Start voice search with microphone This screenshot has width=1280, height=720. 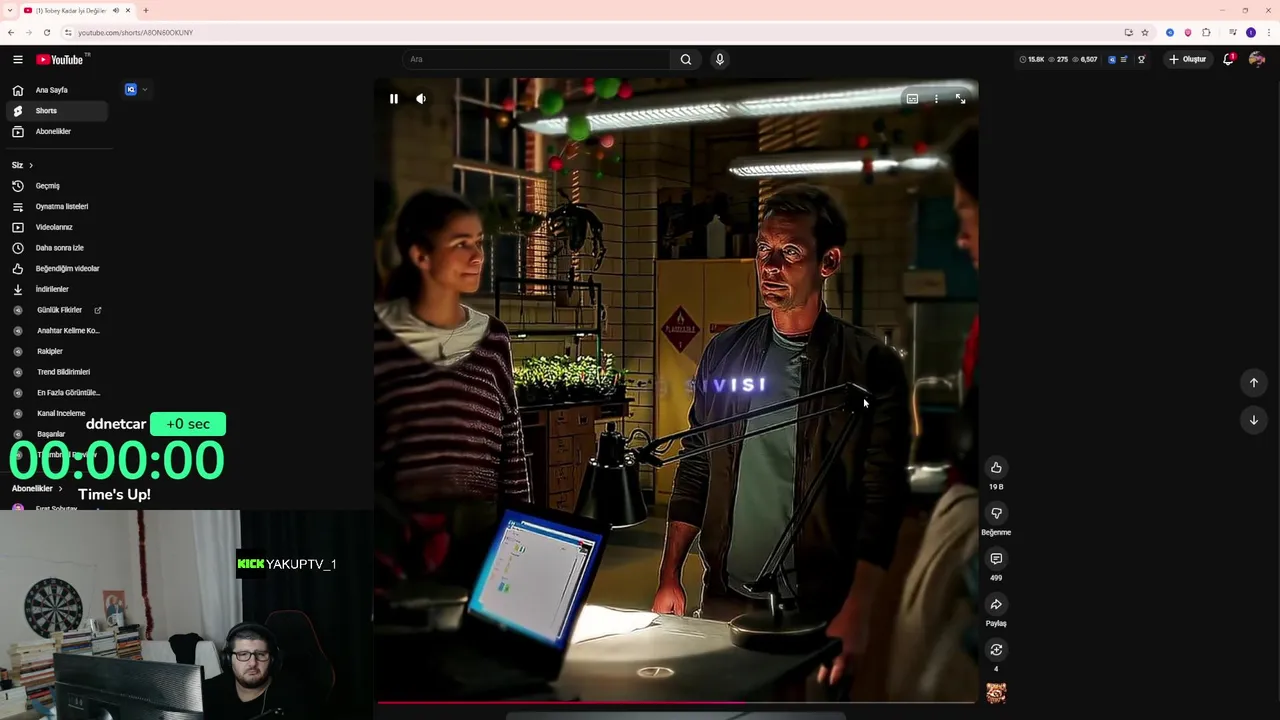coord(719,59)
